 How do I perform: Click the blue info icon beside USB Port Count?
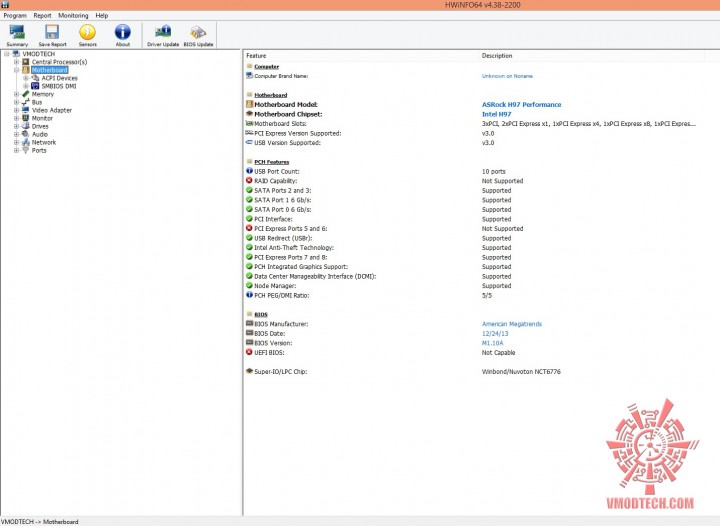pos(249,171)
